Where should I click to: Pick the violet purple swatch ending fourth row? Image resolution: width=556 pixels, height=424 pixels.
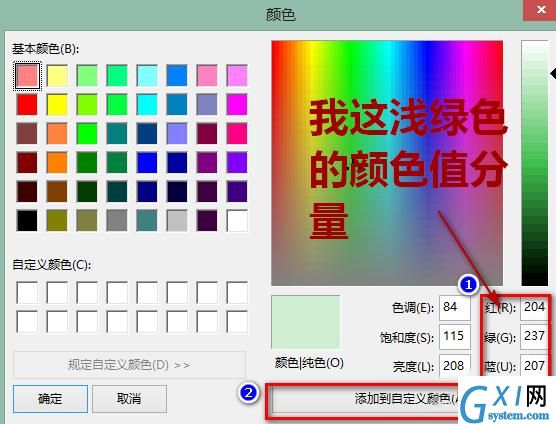coord(237,162)
